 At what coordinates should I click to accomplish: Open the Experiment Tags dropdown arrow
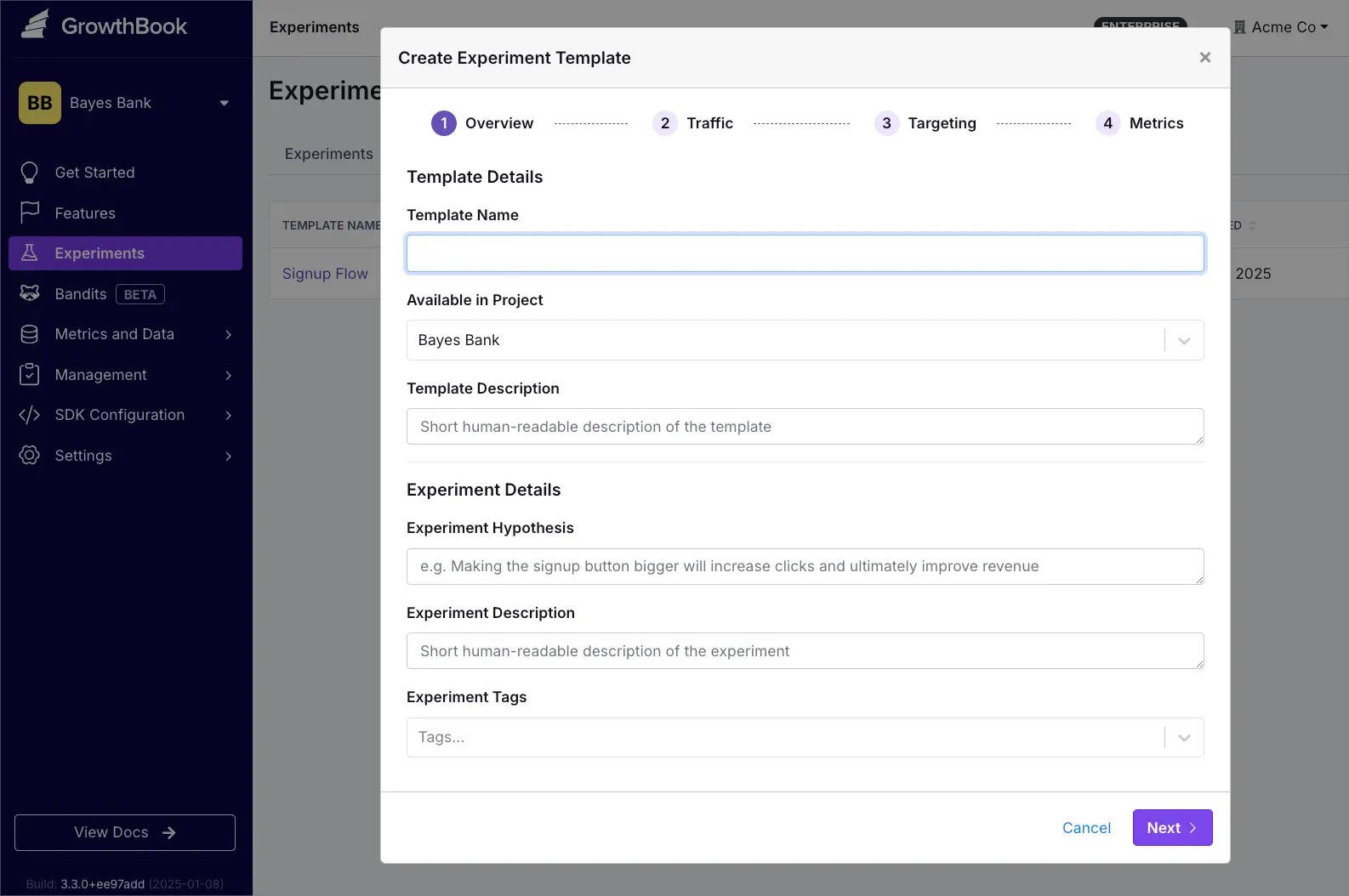(x=1184, y=737)
